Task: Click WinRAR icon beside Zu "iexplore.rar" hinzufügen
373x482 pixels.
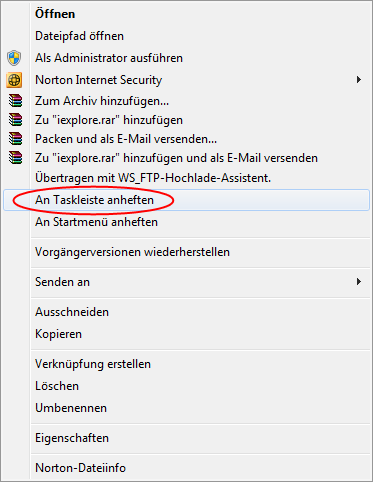Action: 15,120
